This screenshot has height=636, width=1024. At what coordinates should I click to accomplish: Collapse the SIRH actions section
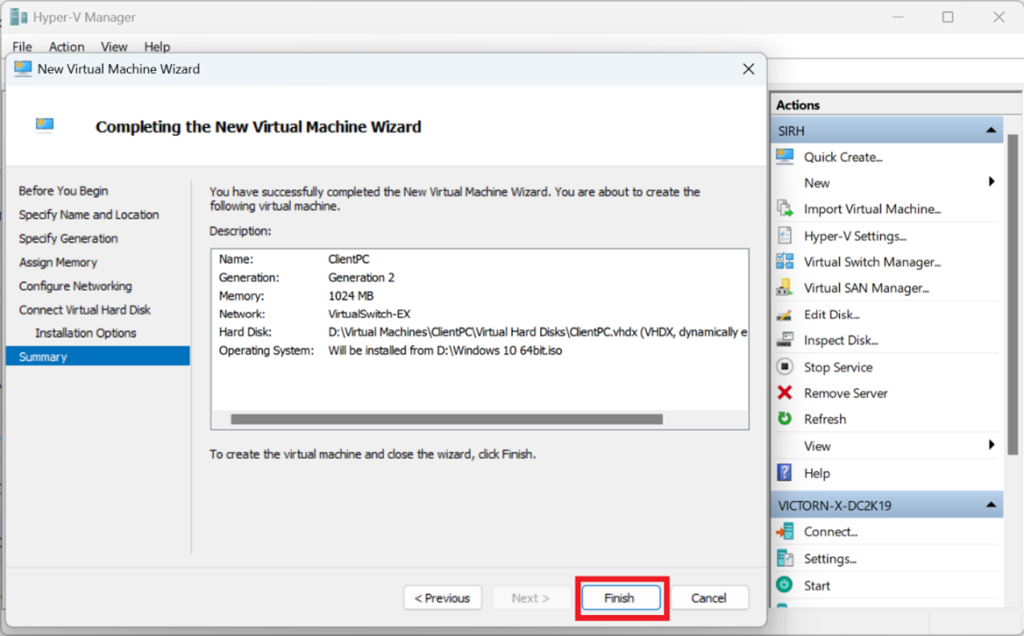[x=990, y=131]
